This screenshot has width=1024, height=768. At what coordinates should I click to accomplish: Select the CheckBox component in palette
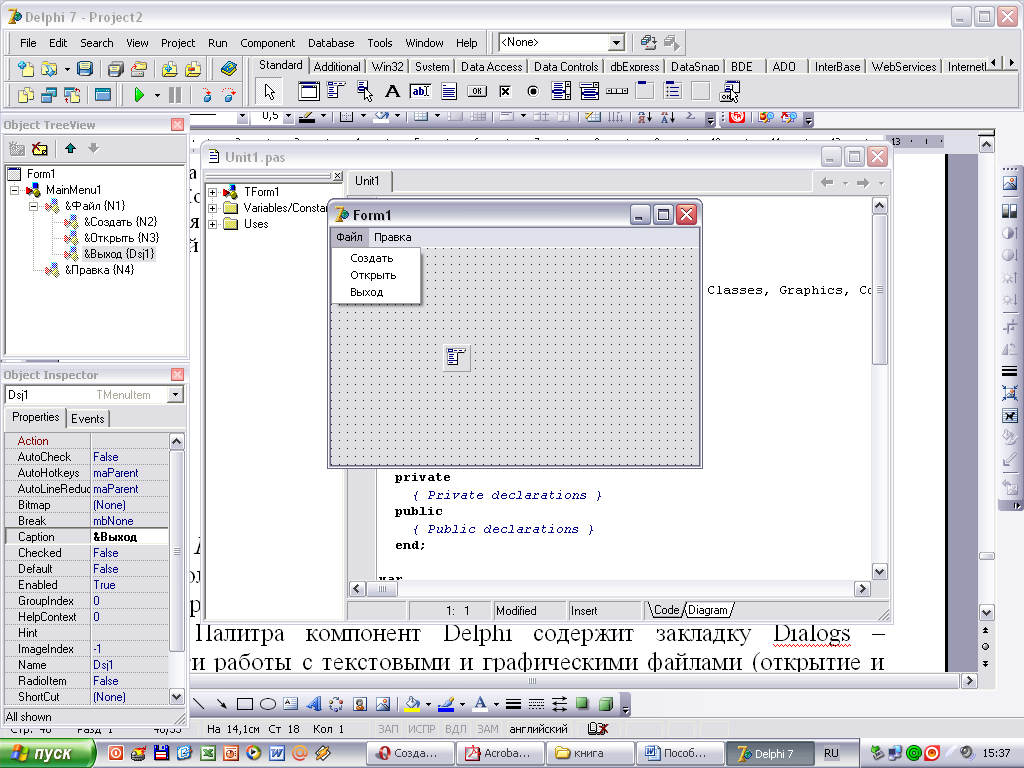(505, 91)
